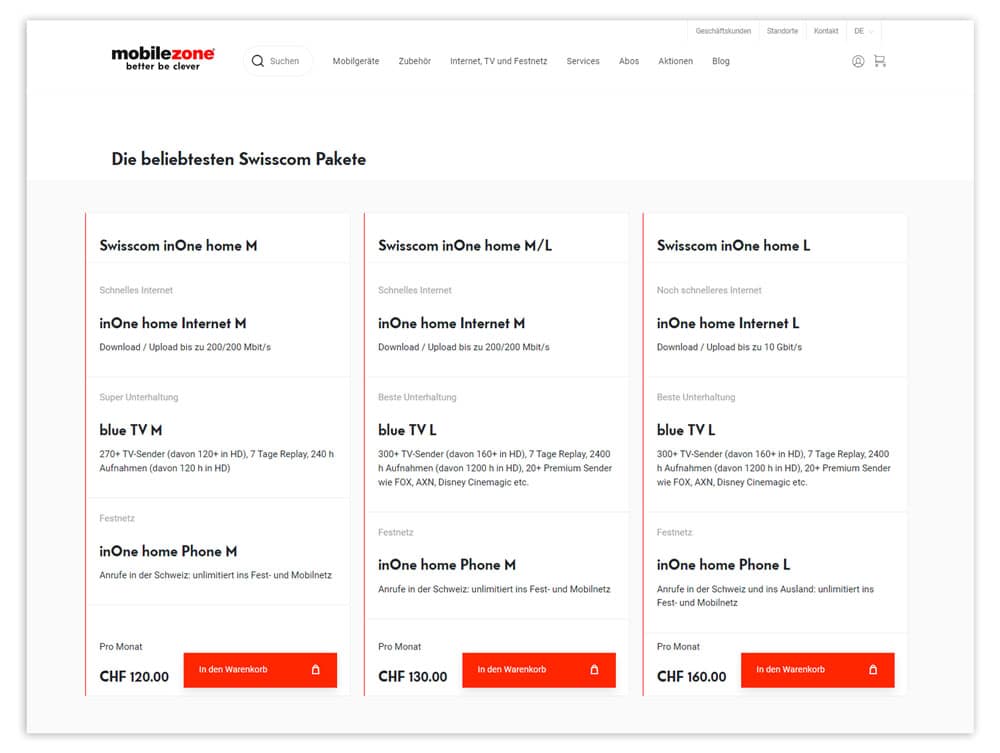
Task: Click the Suchen search field
Action: (x=285, y=60)
